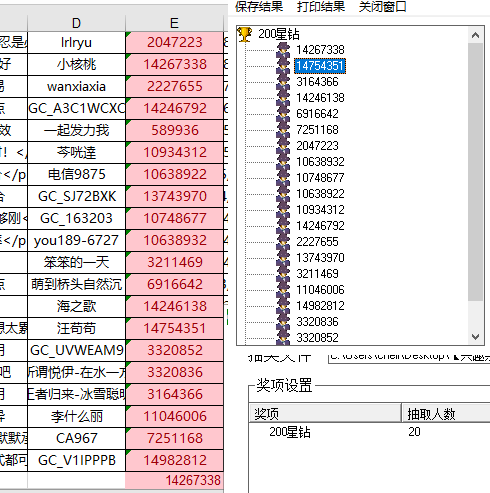Click the 关闭窗口 menu item
The width and height of the screenshot is (490, 493).
pyautogui.click(x=382, y=6)
